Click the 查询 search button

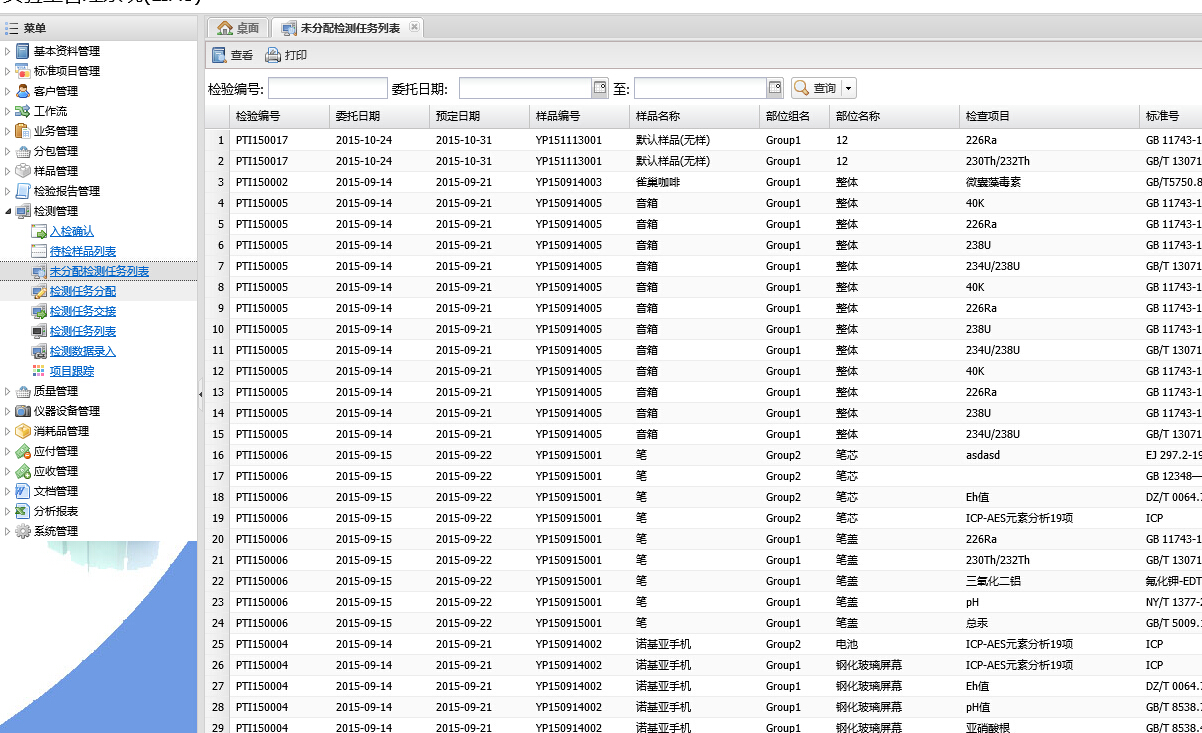pos(816,89)
